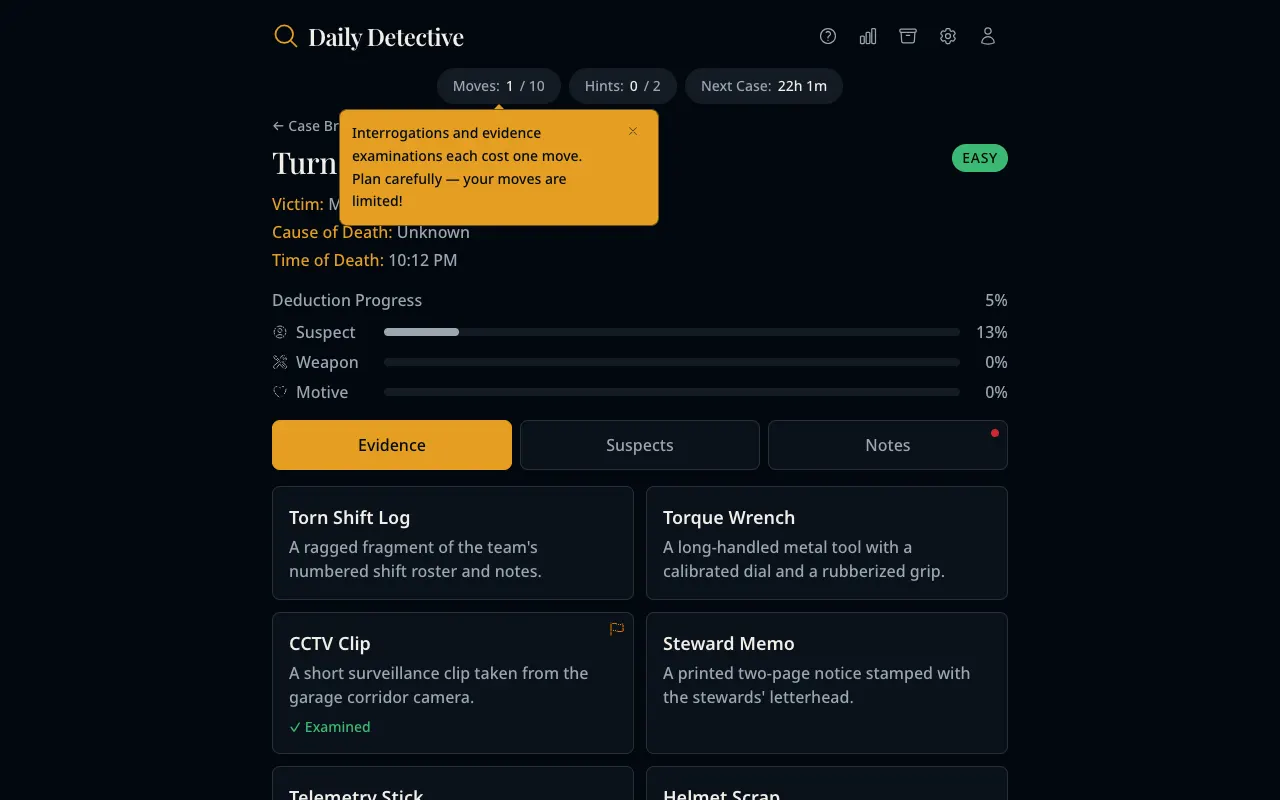Click the 13% Suspect progress value
This screenshot has height=800, width=1280.
[992, 332]
